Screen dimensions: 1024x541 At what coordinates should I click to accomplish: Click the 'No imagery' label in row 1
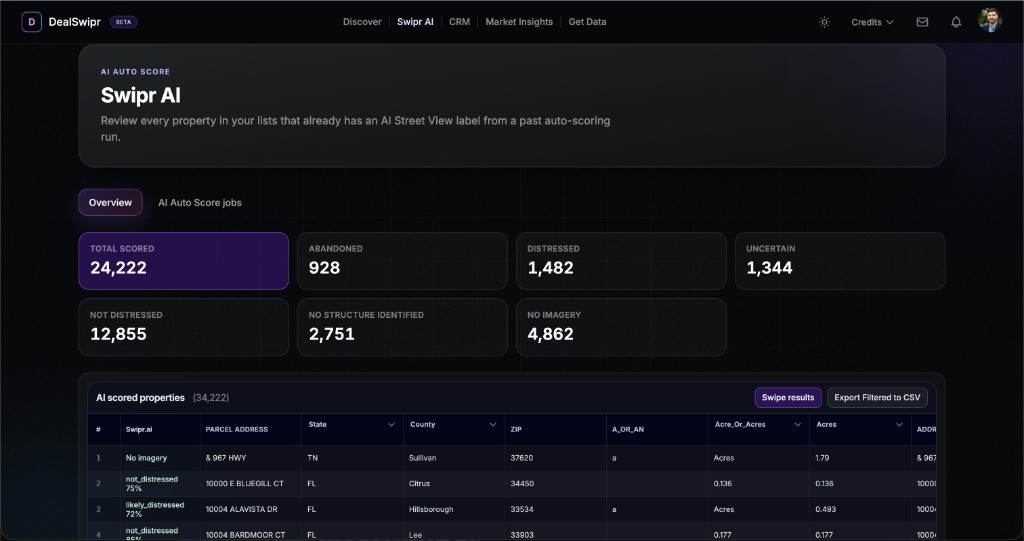click(x=146, y=458)
